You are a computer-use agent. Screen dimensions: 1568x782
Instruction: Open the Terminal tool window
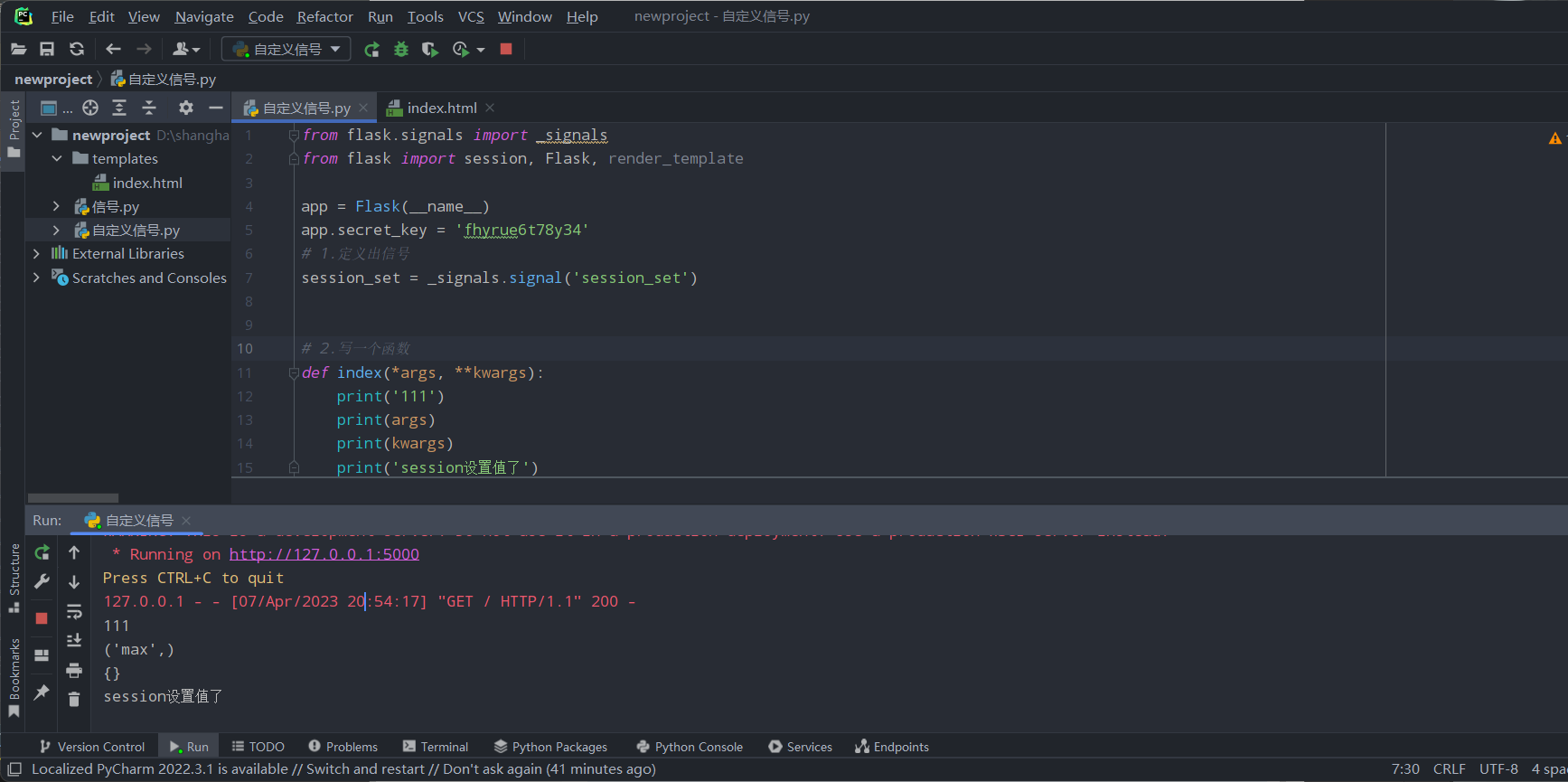click(x=436, y=747)
